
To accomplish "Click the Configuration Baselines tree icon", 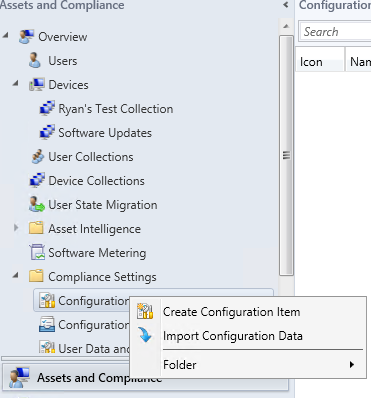I will click(47, 325).
